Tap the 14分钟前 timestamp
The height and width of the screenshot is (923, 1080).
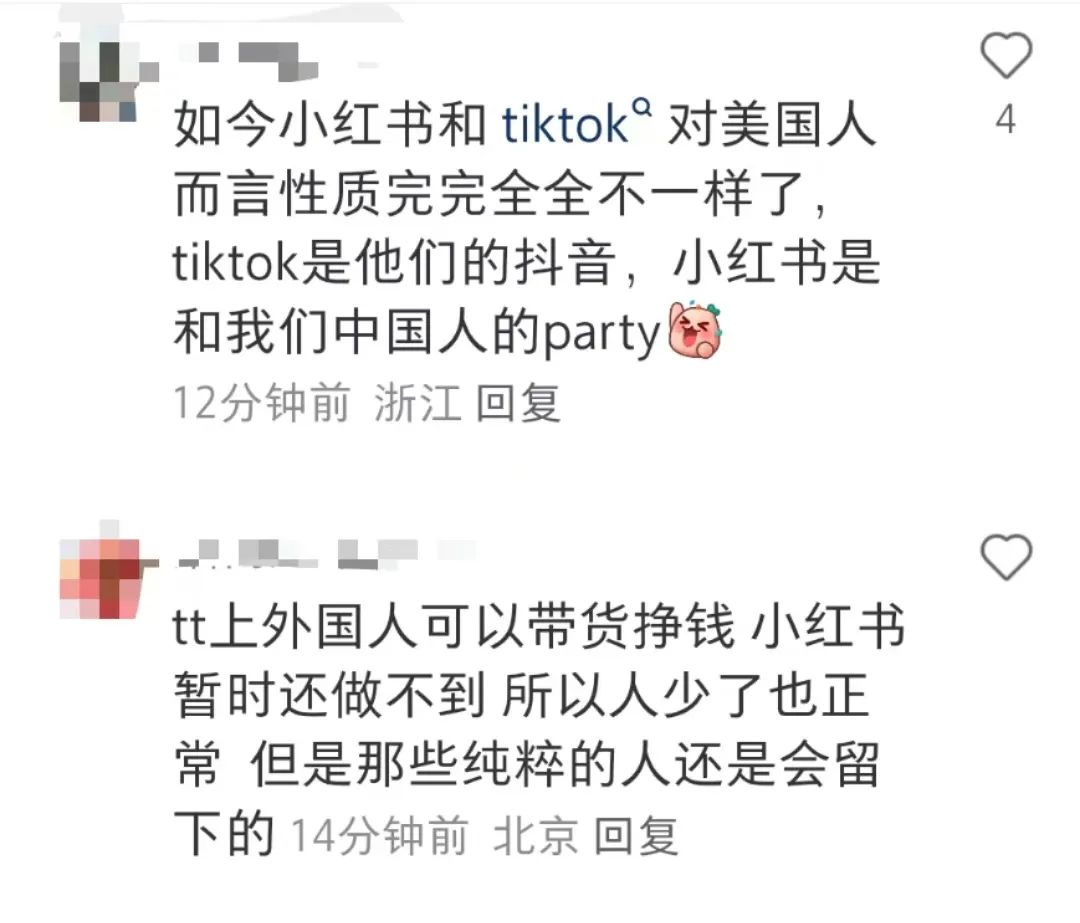coord(380,836)
